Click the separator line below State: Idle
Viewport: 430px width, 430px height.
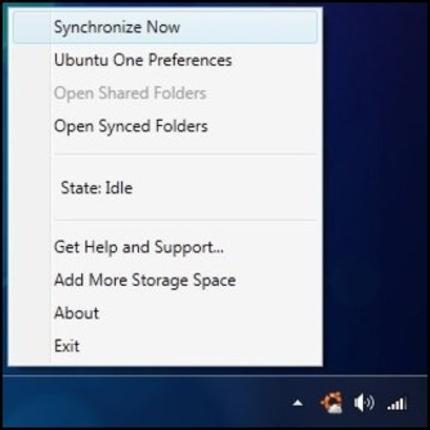(185, 220)
